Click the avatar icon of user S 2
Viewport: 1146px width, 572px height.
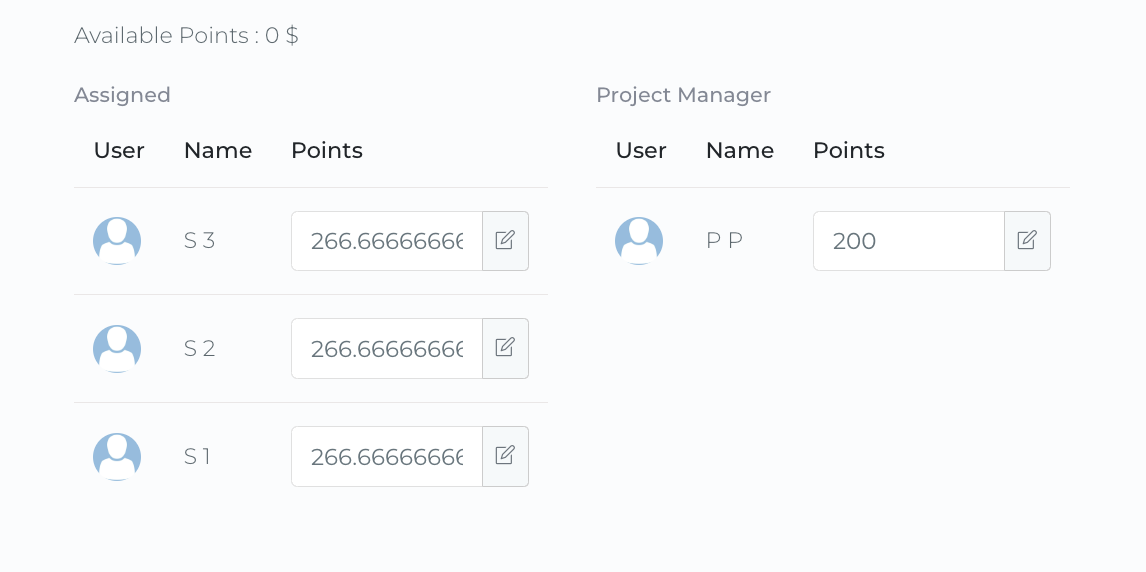(117, 348)
